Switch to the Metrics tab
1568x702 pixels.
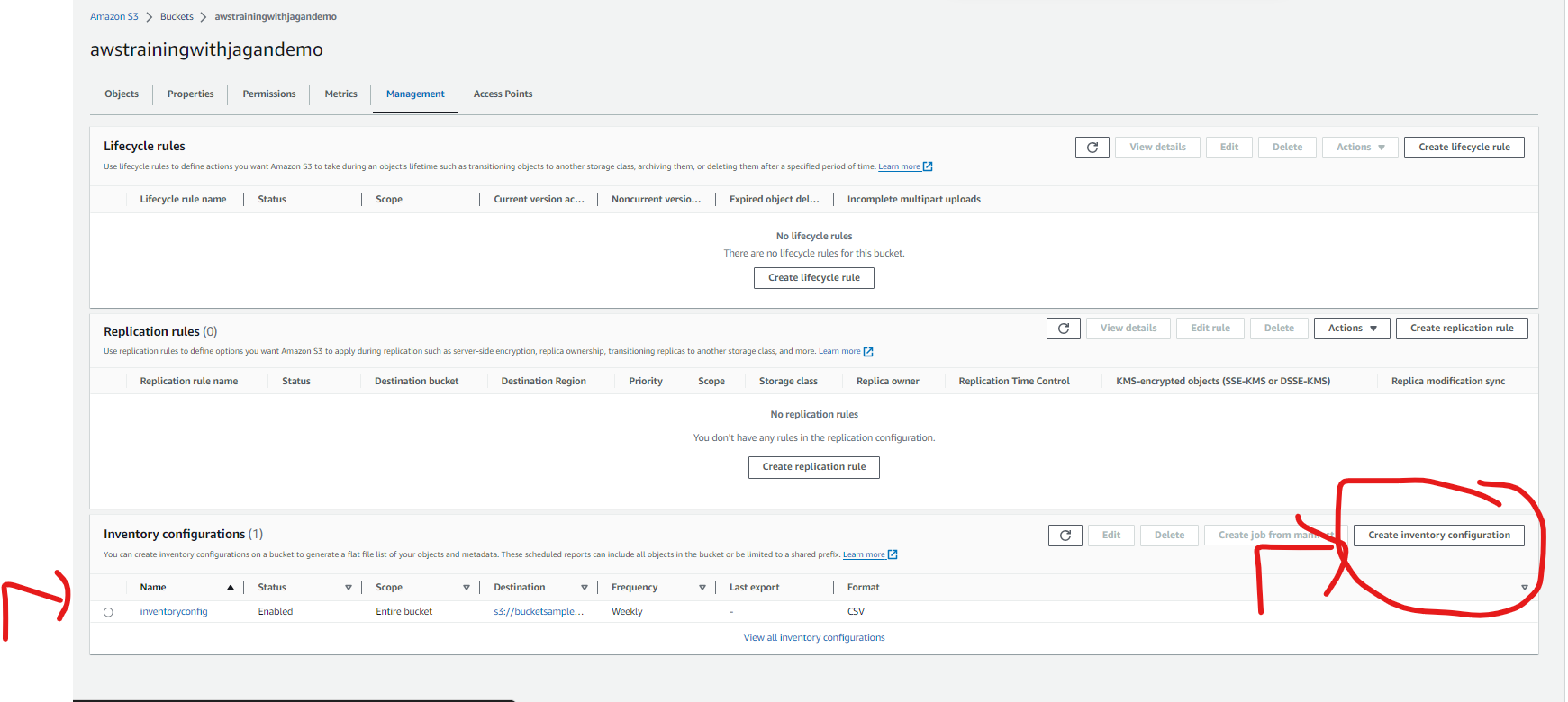point(341,94)
